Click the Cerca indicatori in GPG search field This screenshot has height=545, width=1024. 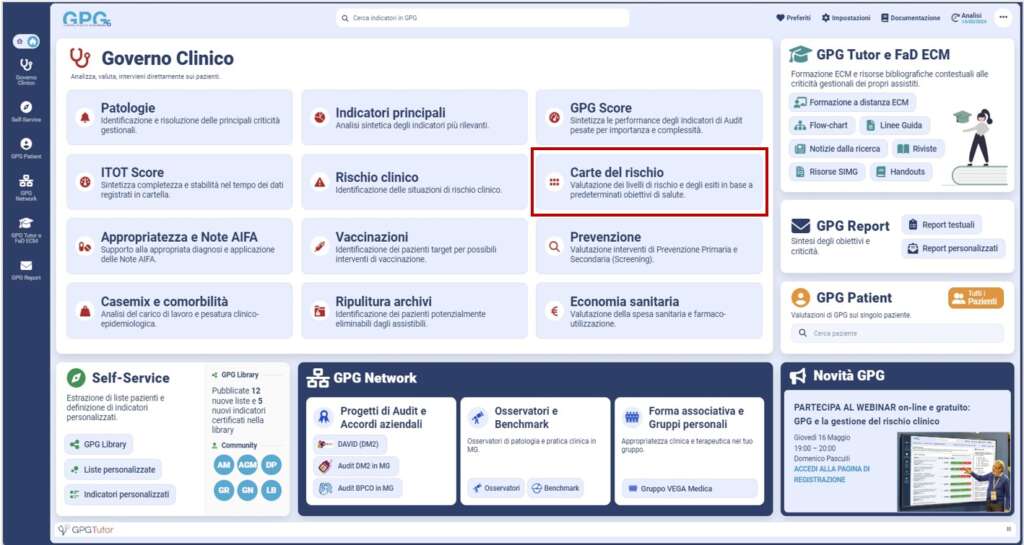point(483,18)
